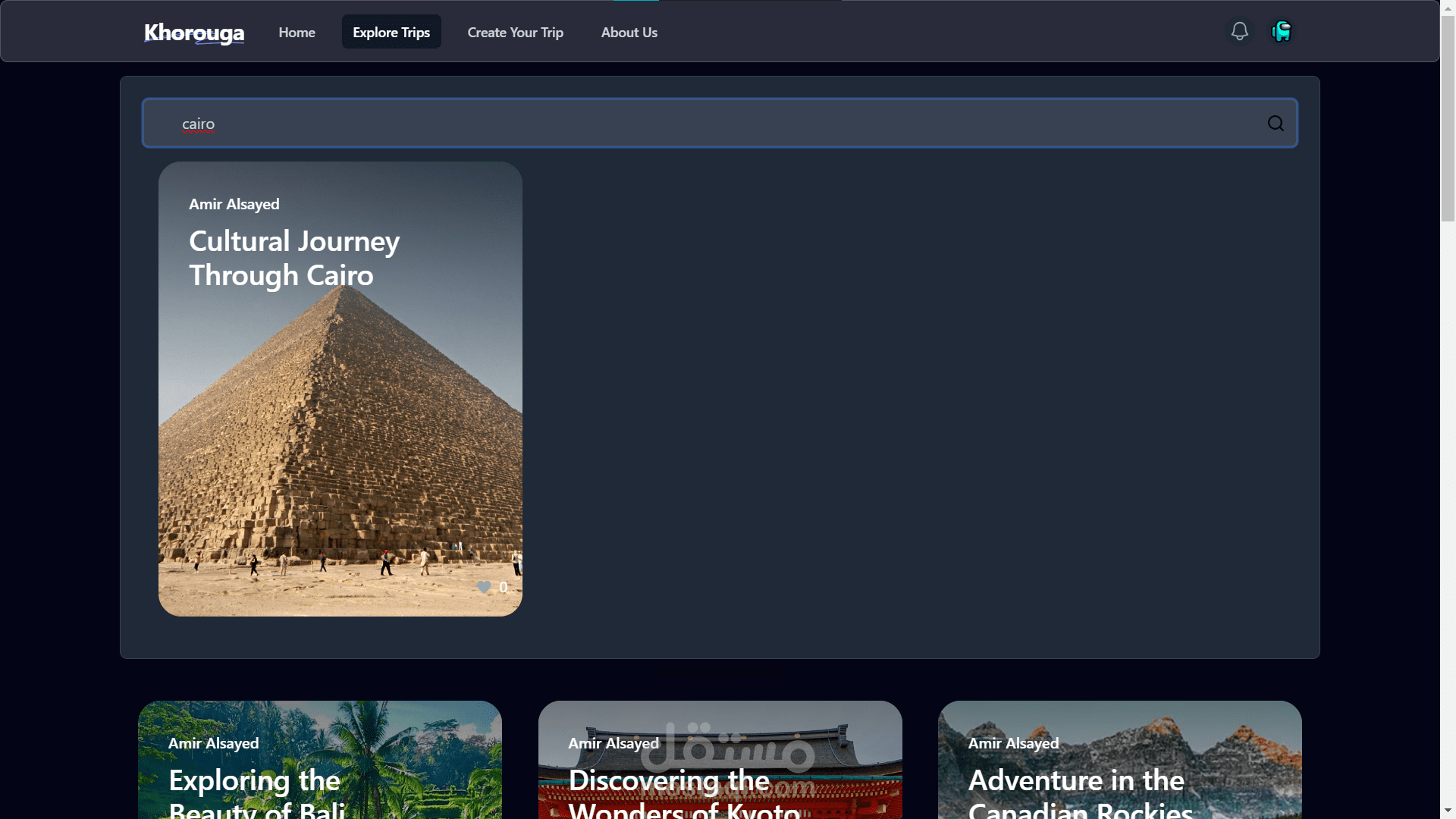Click the scrollbar down arrow
The height and width of the screenshot is (819, 1456).
(1448, 811)
